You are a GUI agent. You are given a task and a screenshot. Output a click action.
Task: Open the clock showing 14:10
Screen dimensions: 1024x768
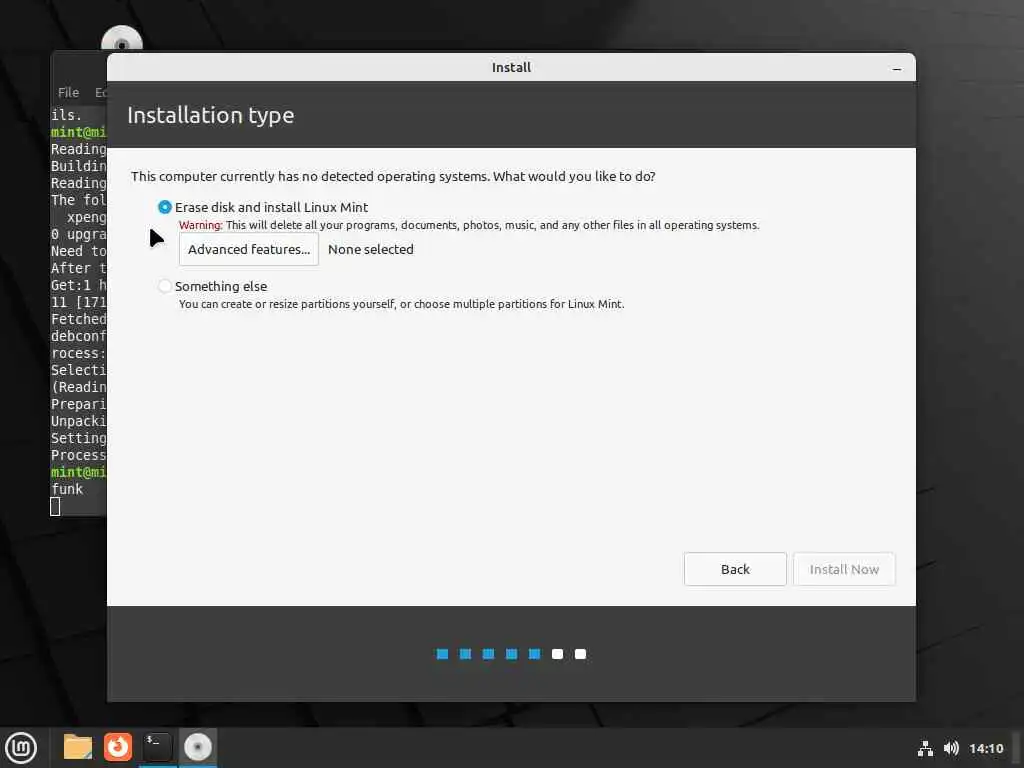(985, 748)
